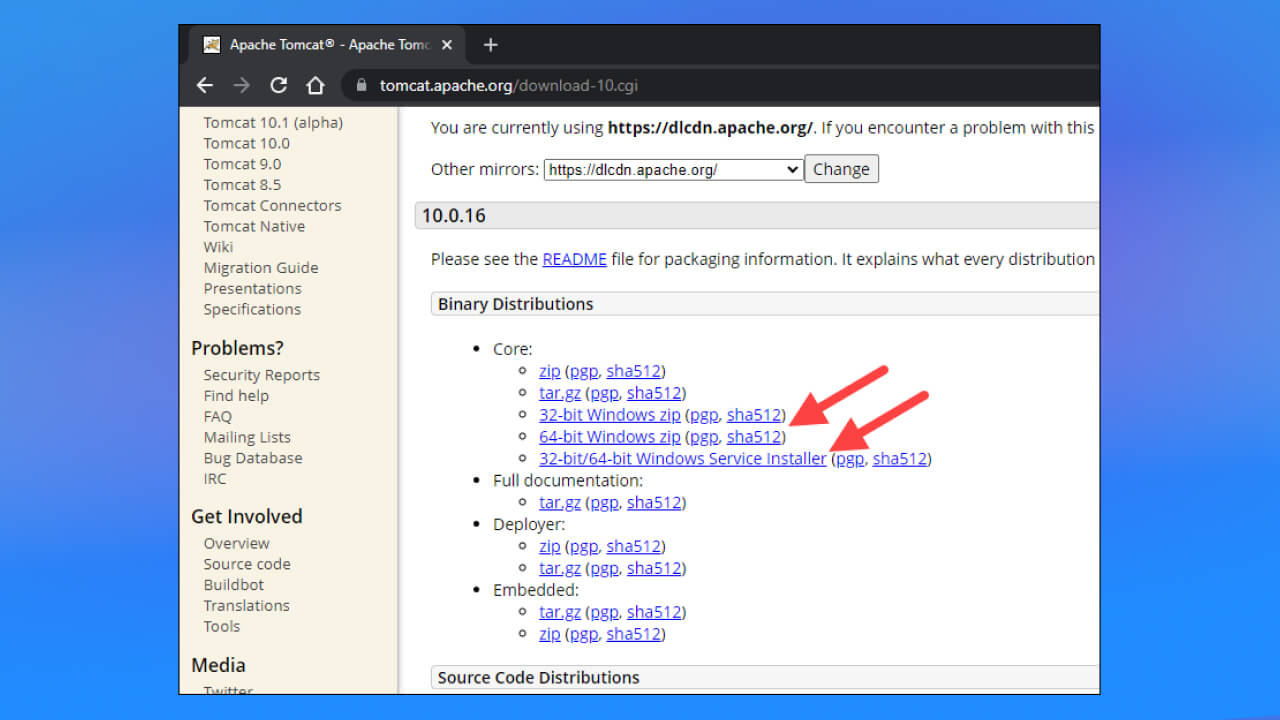Open Find help link
The image size is (1280, 720).
point(236,396)
